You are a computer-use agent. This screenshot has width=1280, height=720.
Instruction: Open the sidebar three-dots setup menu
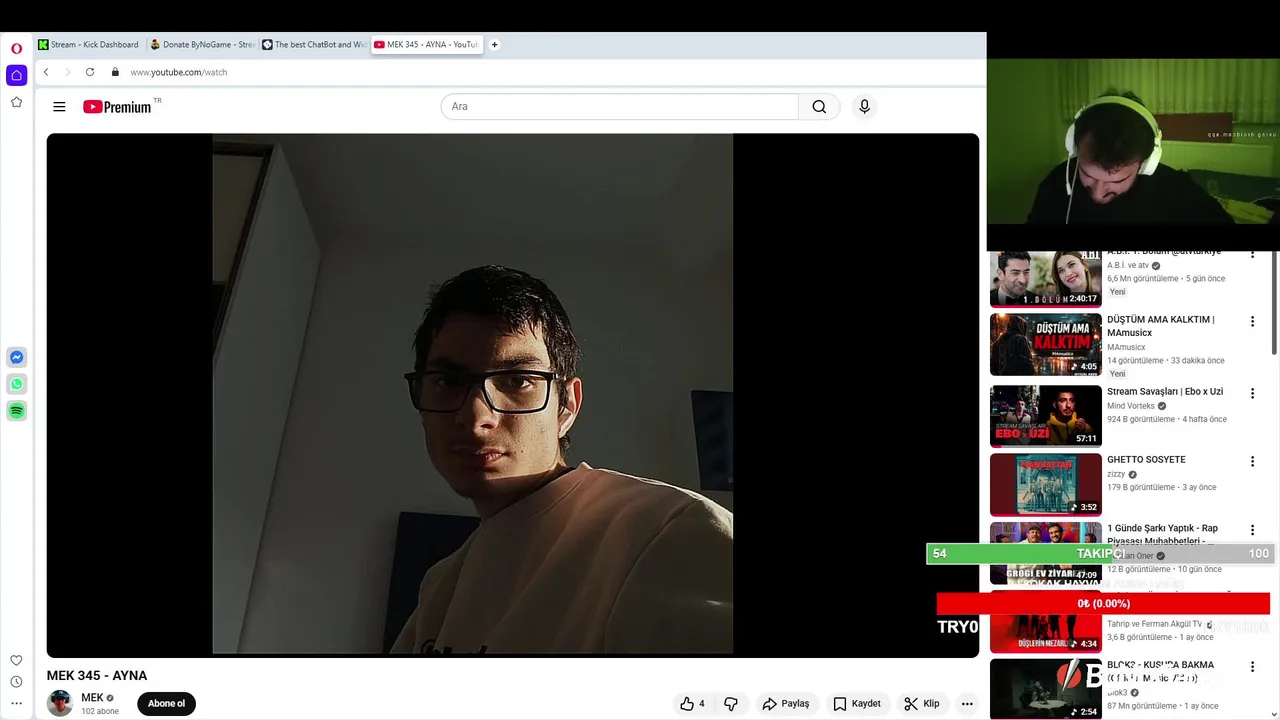coord(16,703)
